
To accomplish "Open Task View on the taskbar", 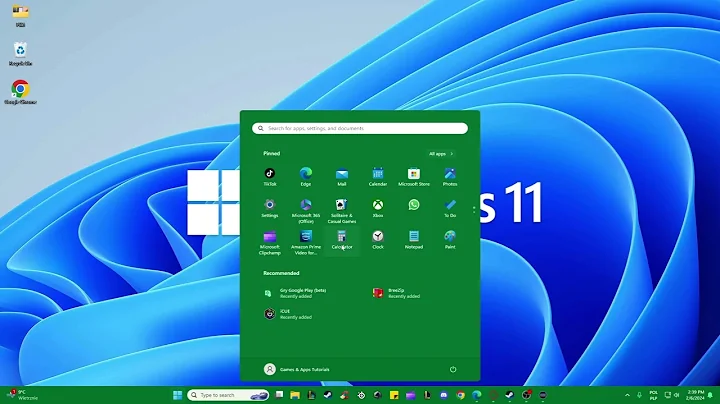I will (279, 395).
